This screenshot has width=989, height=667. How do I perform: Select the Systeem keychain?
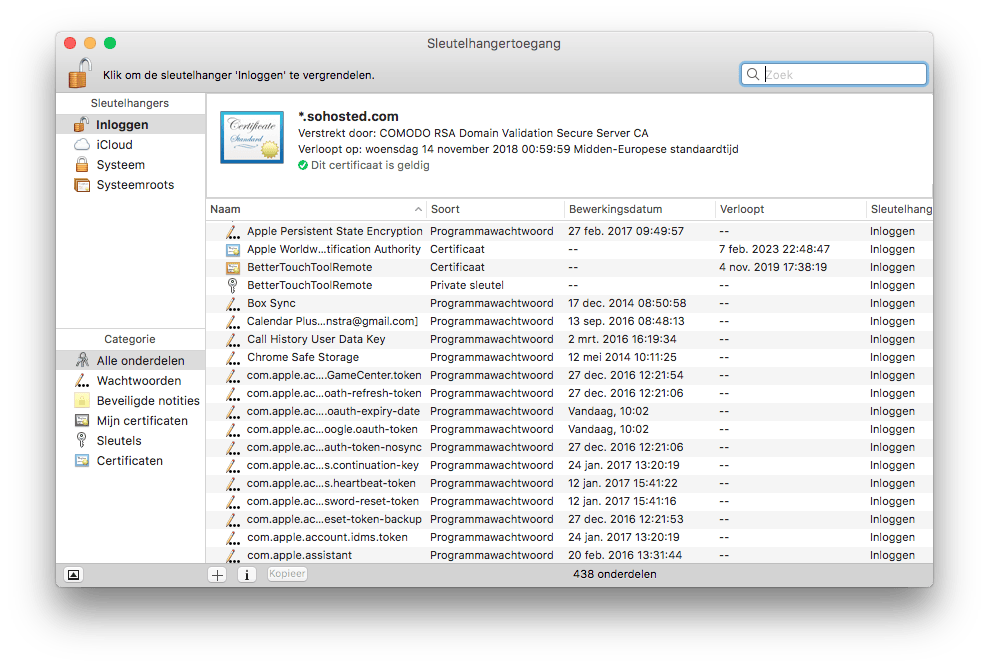click(x=131, y=165)
